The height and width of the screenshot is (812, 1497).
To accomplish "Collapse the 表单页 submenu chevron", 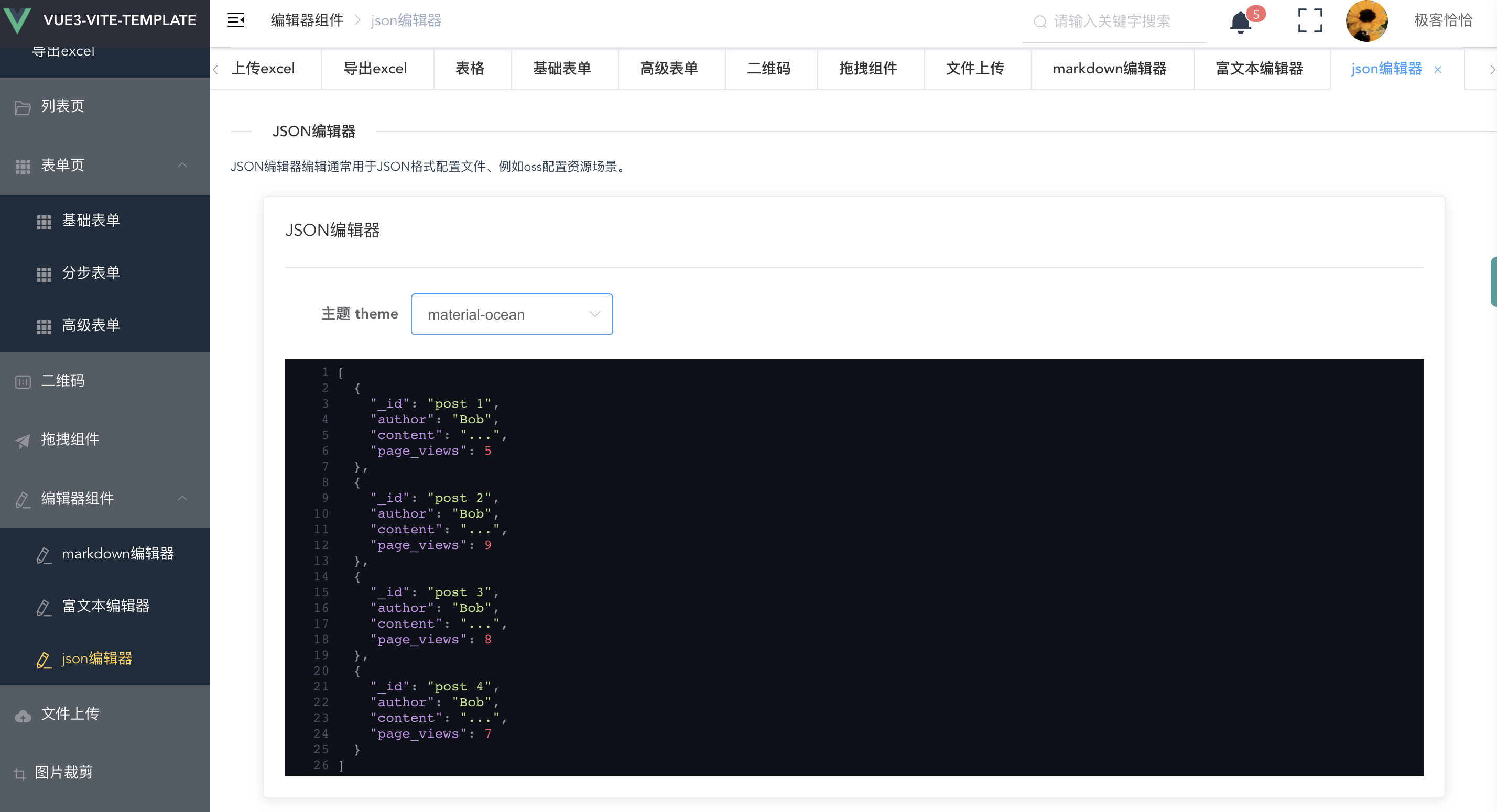I will pos(182,166).
